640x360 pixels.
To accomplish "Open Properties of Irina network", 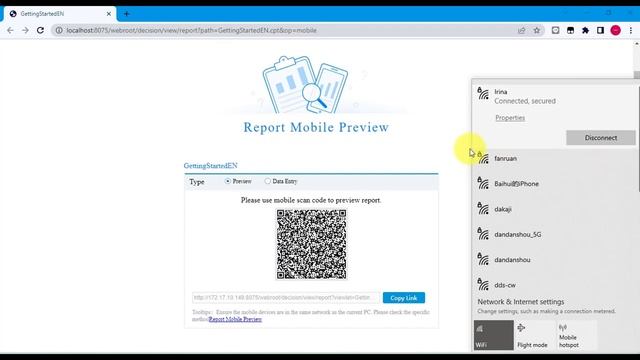I will coord(510,118).
